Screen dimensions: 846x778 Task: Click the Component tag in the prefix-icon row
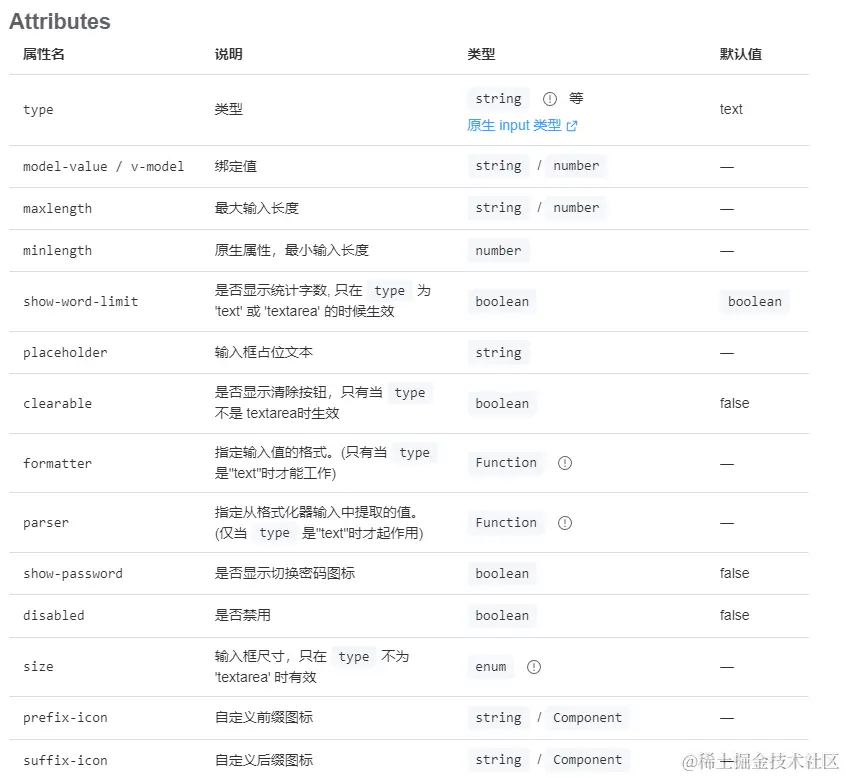587,718
